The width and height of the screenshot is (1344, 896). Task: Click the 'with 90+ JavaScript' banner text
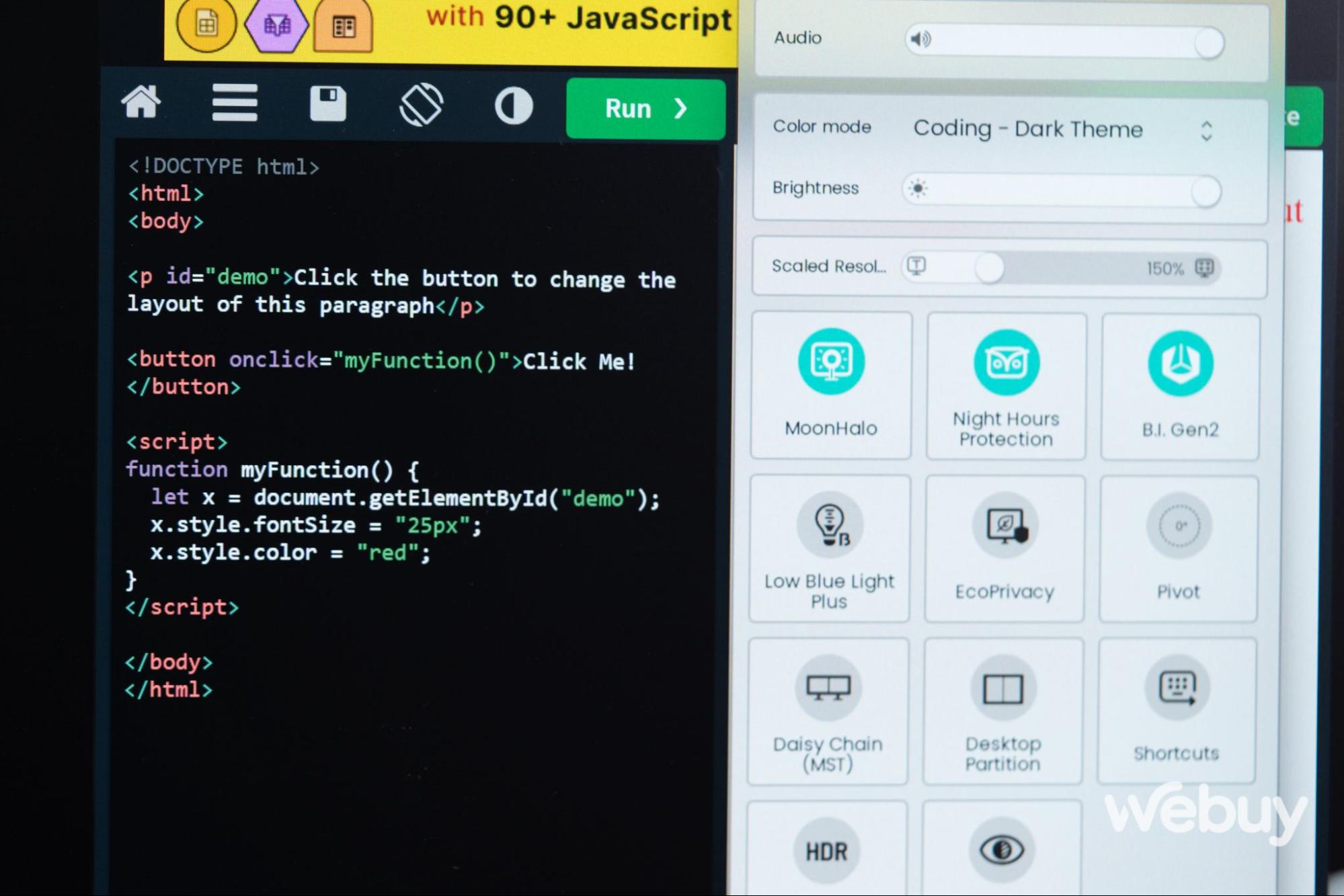pos(579,17)
